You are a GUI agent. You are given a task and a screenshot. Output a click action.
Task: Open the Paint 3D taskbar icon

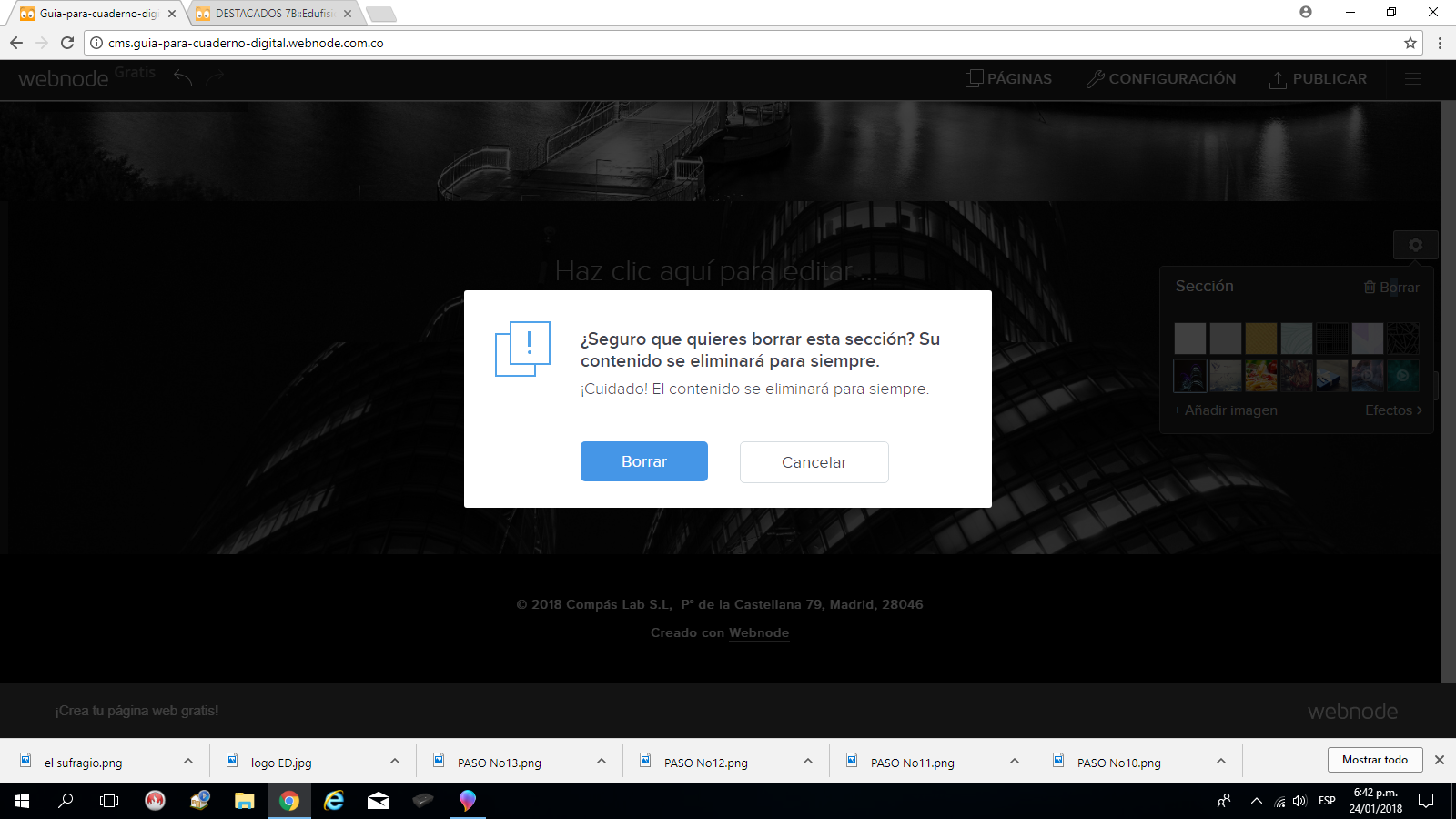click(x=468, y=801)
